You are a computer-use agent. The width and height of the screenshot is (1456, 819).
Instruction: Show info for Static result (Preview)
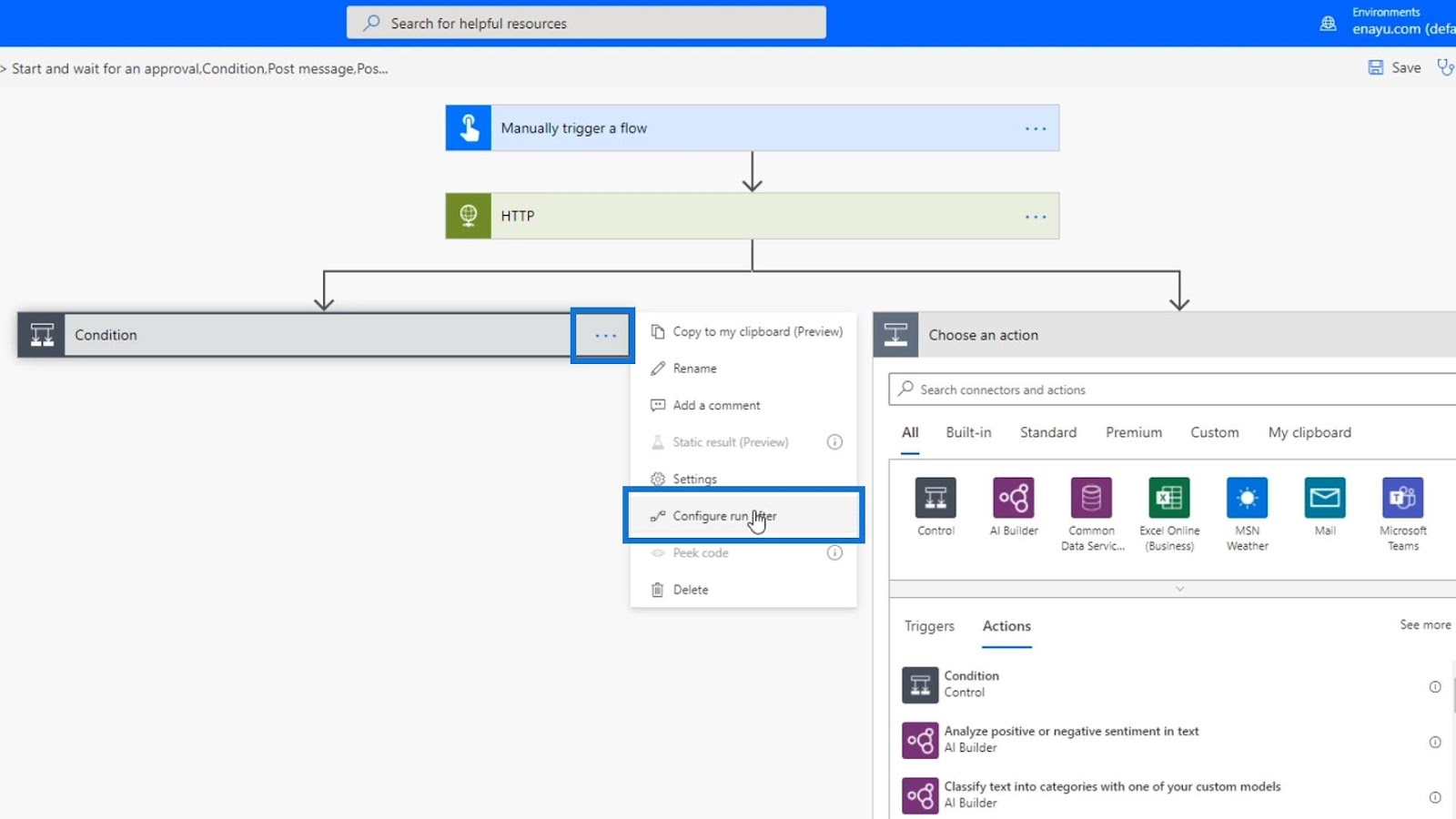pos(834,442)
